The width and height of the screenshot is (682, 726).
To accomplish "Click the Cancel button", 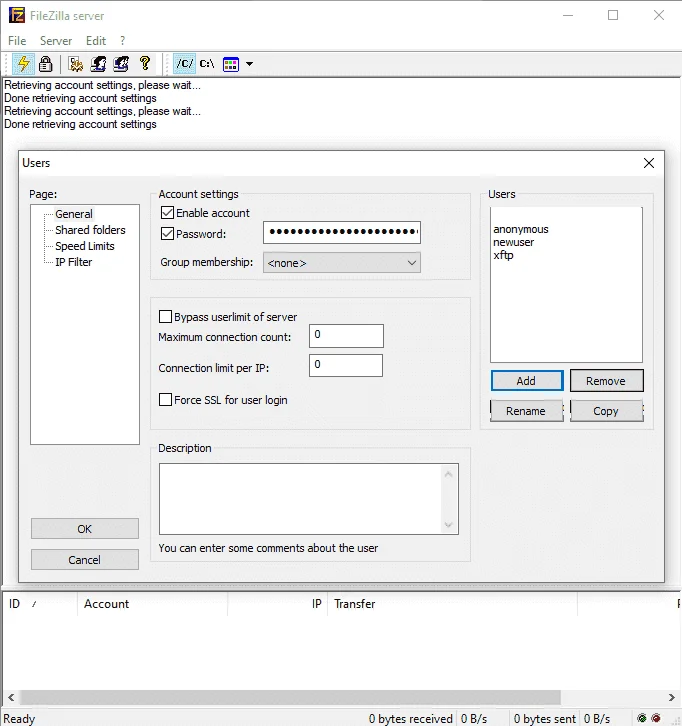I will tap(85, 560).
